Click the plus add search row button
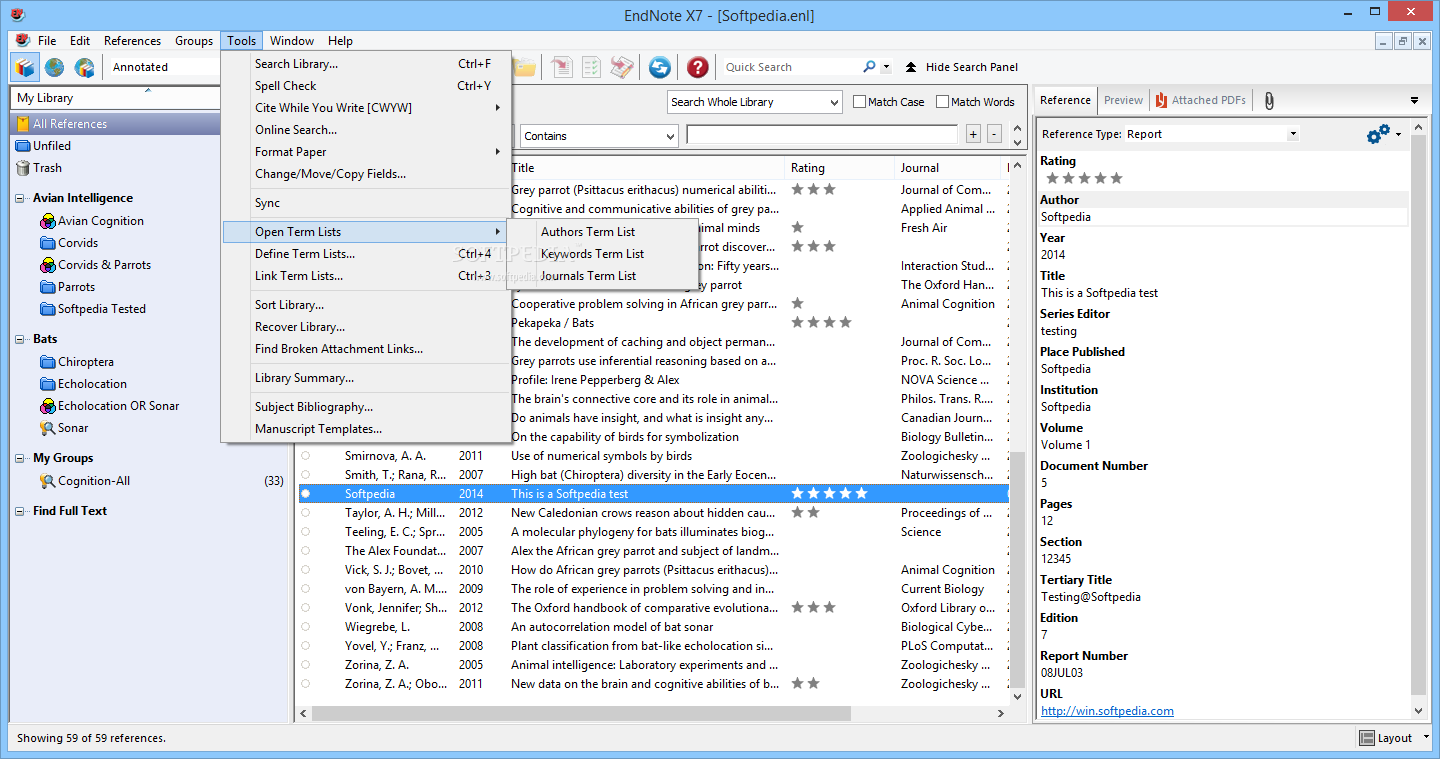The image size is (1440, 759). tap(973, 135)
